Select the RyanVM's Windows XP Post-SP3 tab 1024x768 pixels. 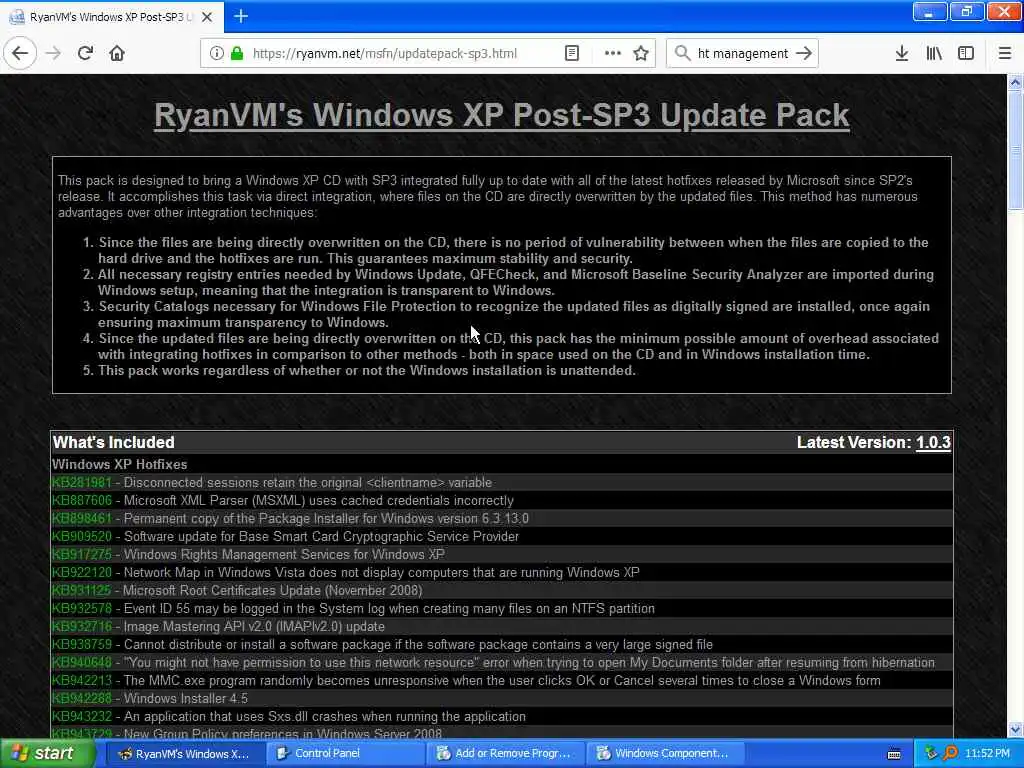(x=111, y=17)
